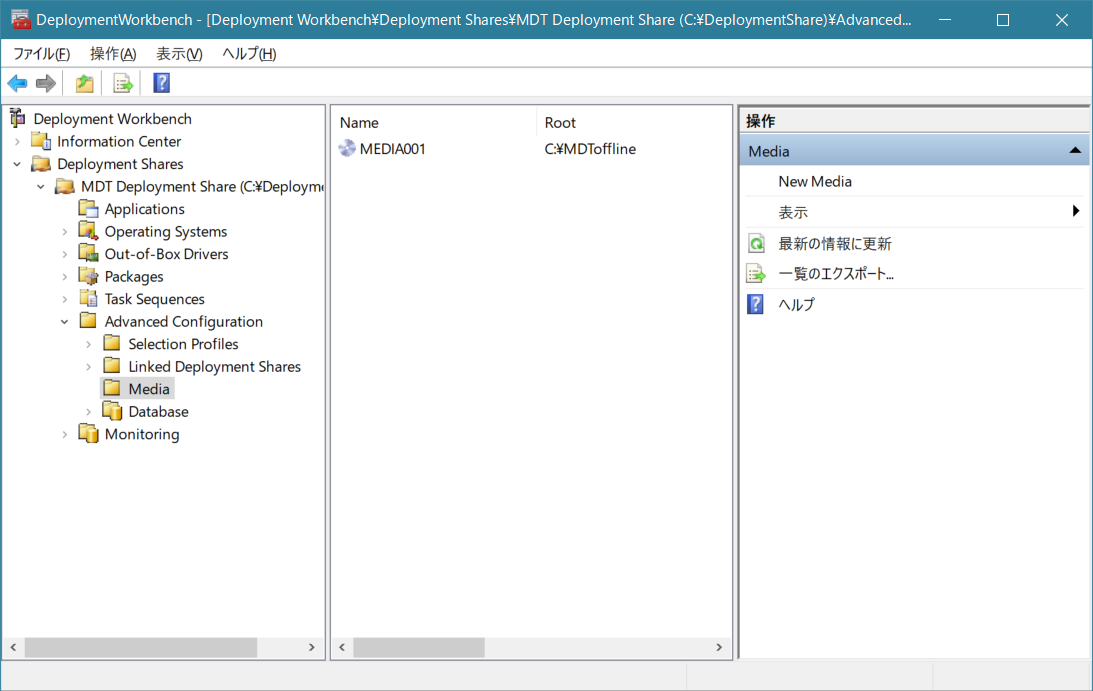The height and width of the screenshot is (691, 1093).
Task: Click tree pane scroll right arrow
Action: 312,647
